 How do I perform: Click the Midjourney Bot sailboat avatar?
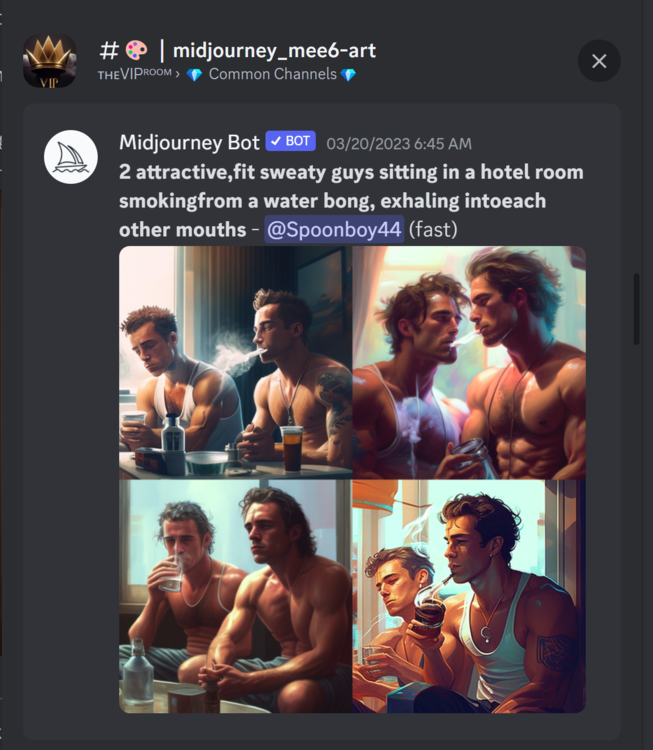pyautogui.click(x=71, y=157)
